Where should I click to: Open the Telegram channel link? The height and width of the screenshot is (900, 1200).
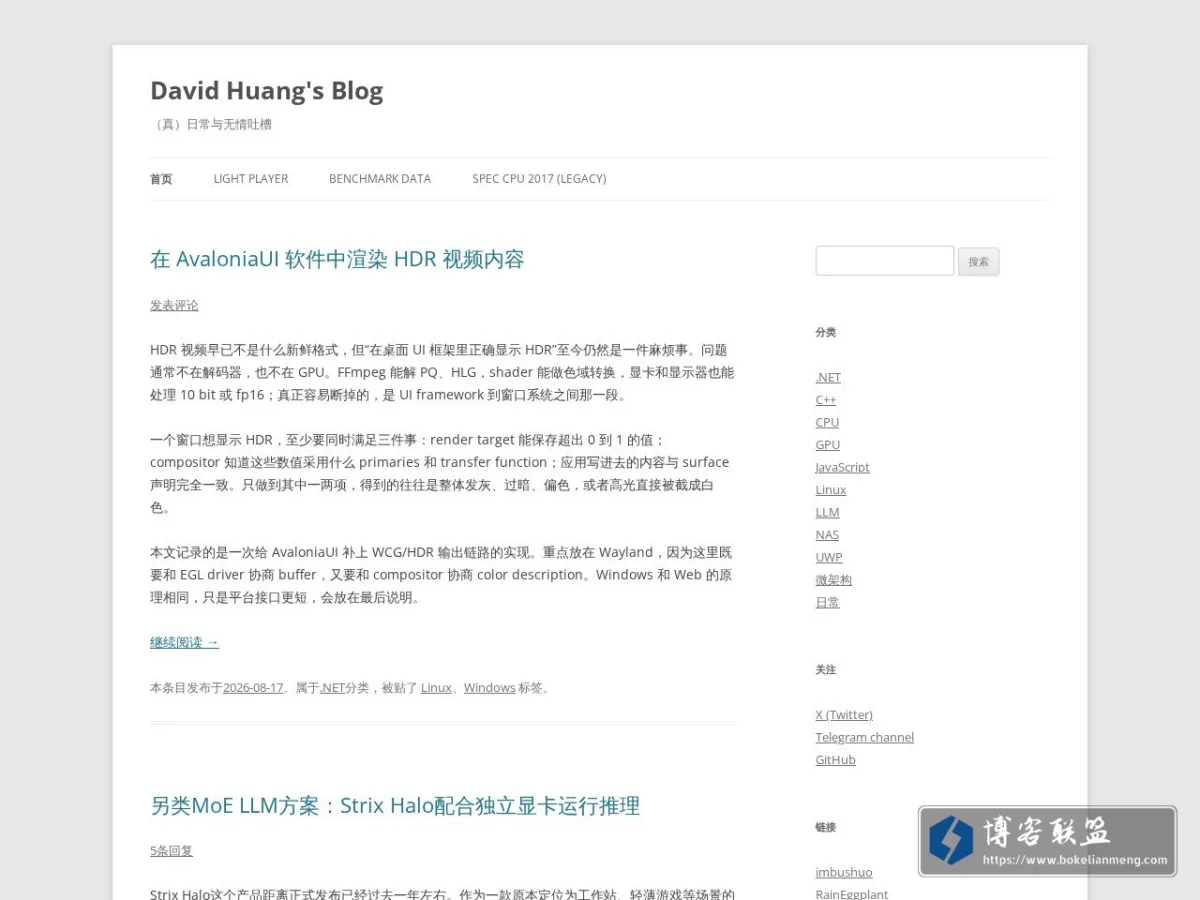865,737
